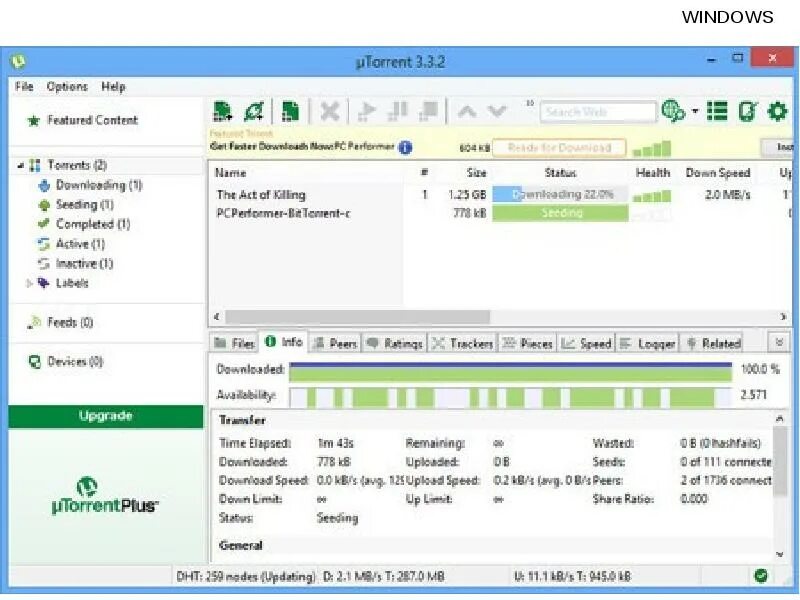This screenshot has width=800, height=600.
Task: Open Preferences gear icon
Action: point(777,111)
